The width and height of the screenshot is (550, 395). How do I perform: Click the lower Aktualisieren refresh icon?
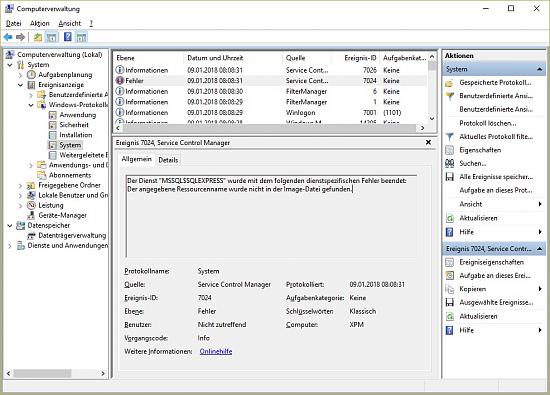449,316
